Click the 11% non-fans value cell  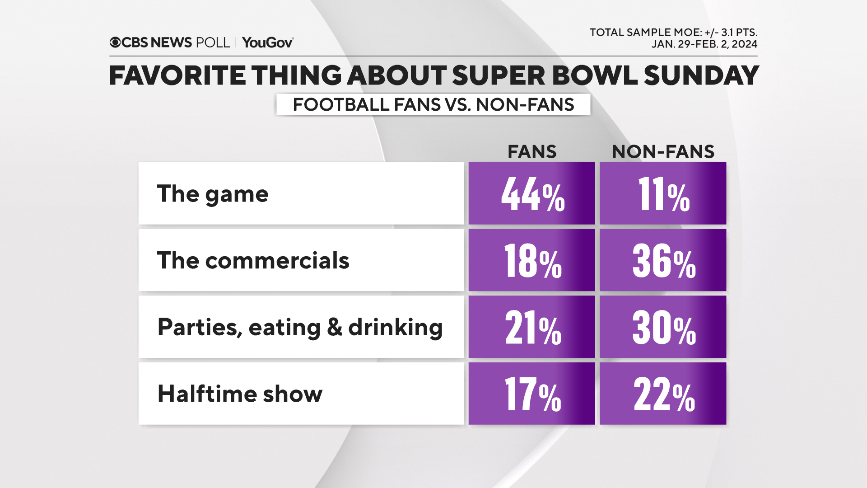[x=663, y=194]
